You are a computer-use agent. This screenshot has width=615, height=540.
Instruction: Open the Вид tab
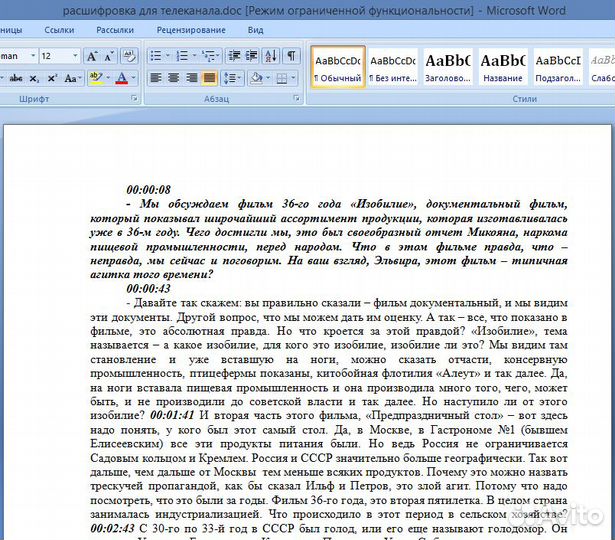255,30
